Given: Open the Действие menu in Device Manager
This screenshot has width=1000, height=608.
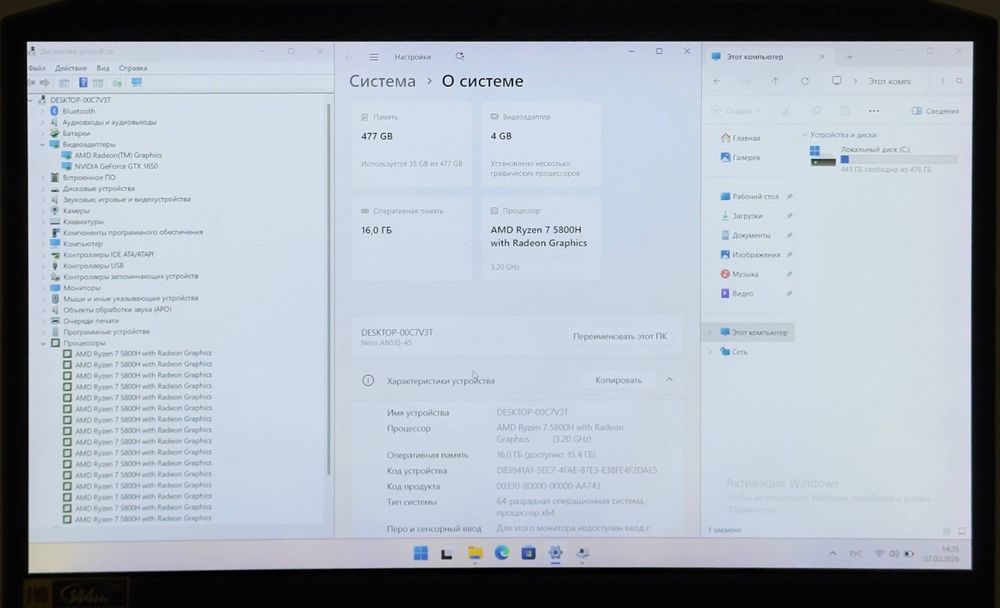Looking at the screenshot, I should coord(71,68).
